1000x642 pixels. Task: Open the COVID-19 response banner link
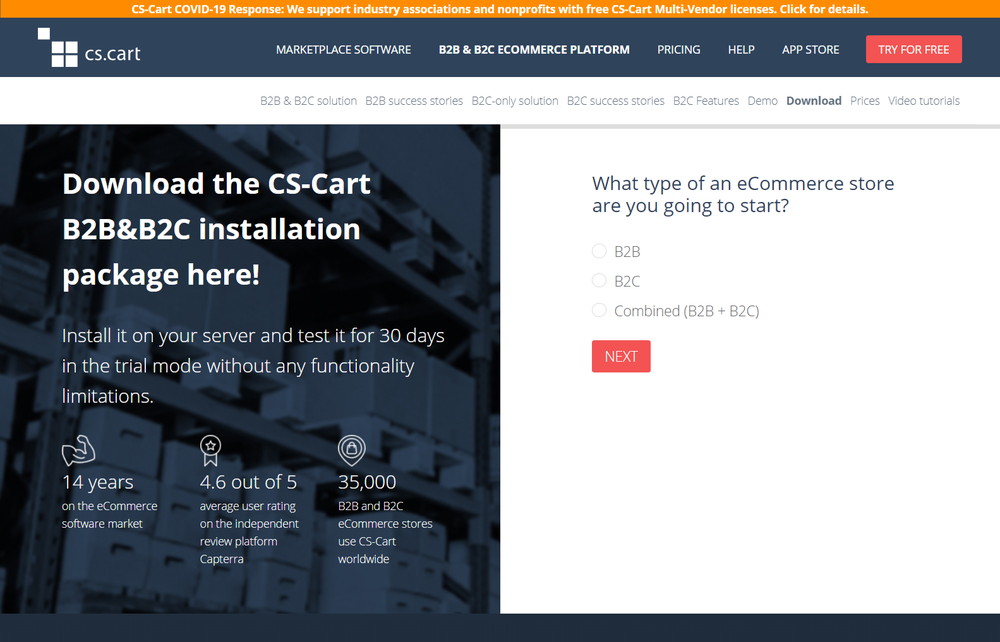[499, 9]
